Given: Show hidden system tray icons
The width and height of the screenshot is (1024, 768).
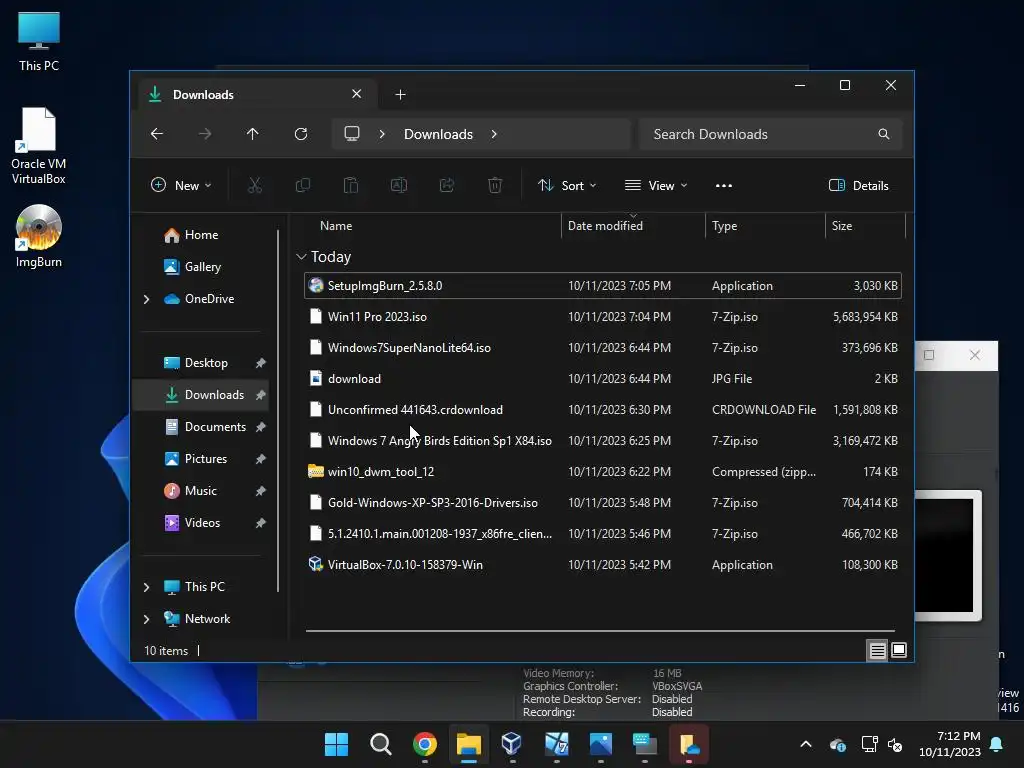Looking at the screenshot, I should pyautogui.click(x=806, y=744).
